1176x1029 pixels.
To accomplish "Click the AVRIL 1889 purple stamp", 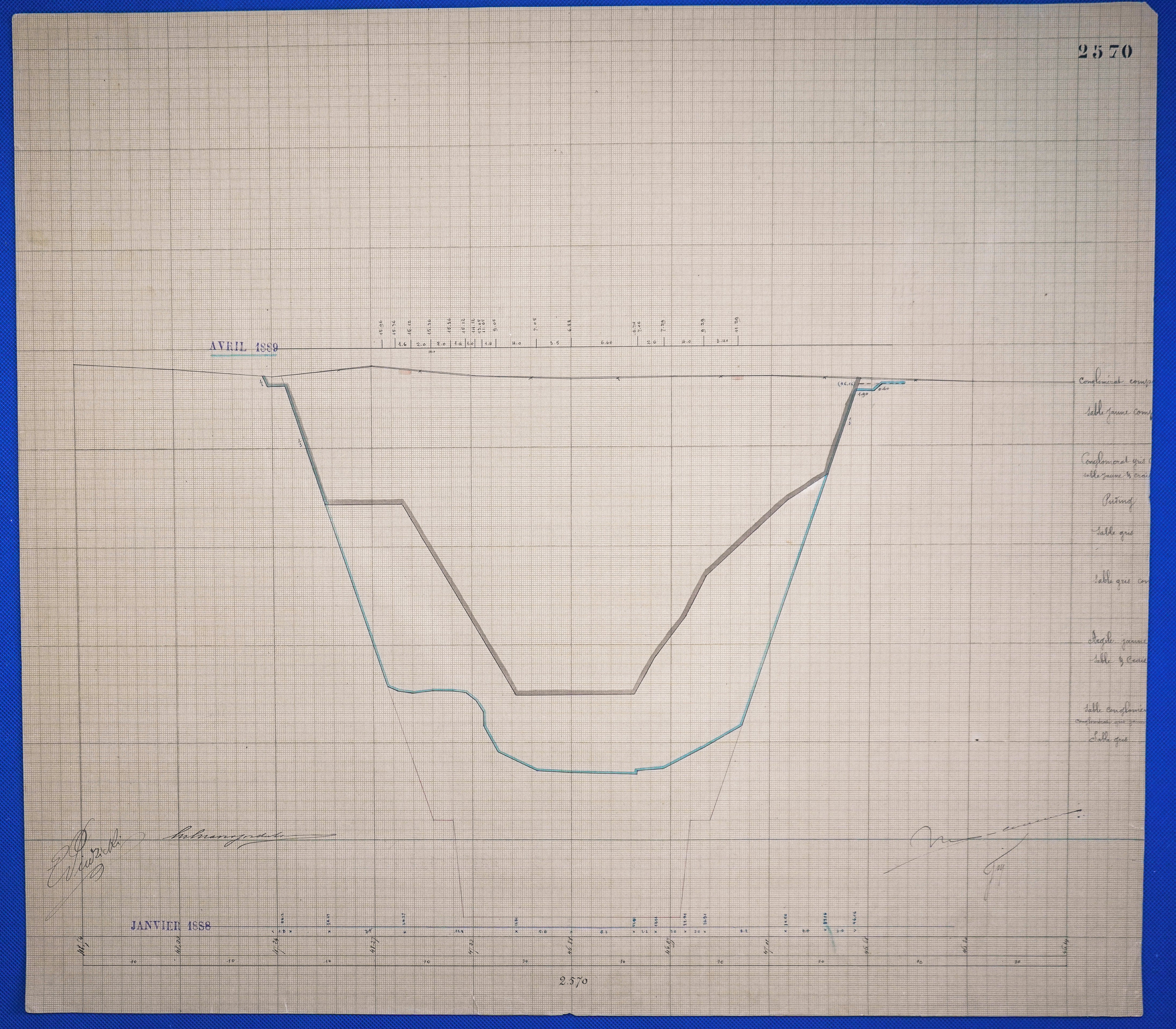I will click(x=244, y=347).
